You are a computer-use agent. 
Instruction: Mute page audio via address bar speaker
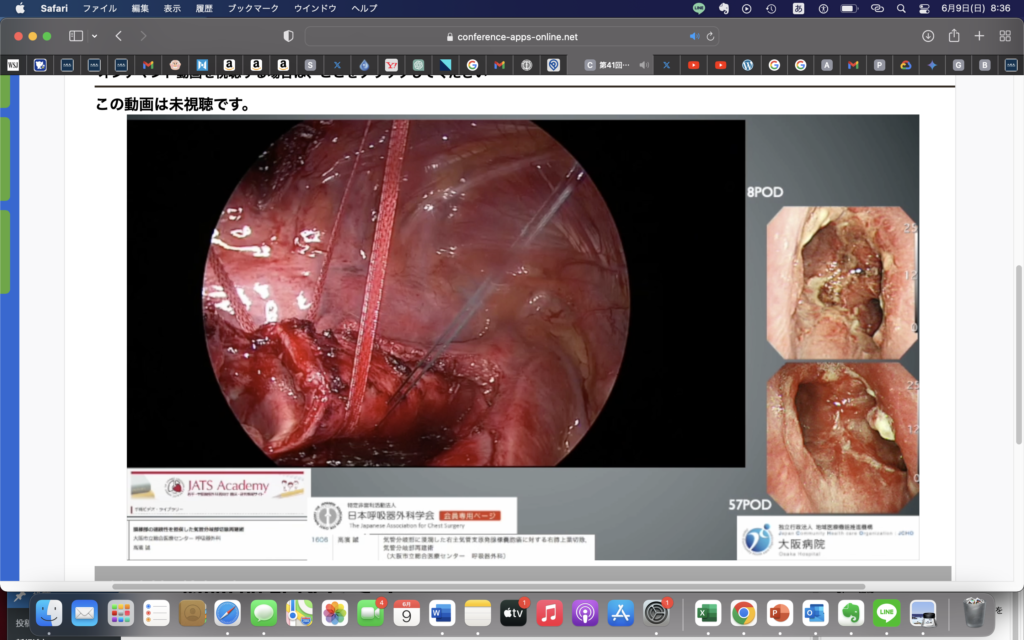694,36
